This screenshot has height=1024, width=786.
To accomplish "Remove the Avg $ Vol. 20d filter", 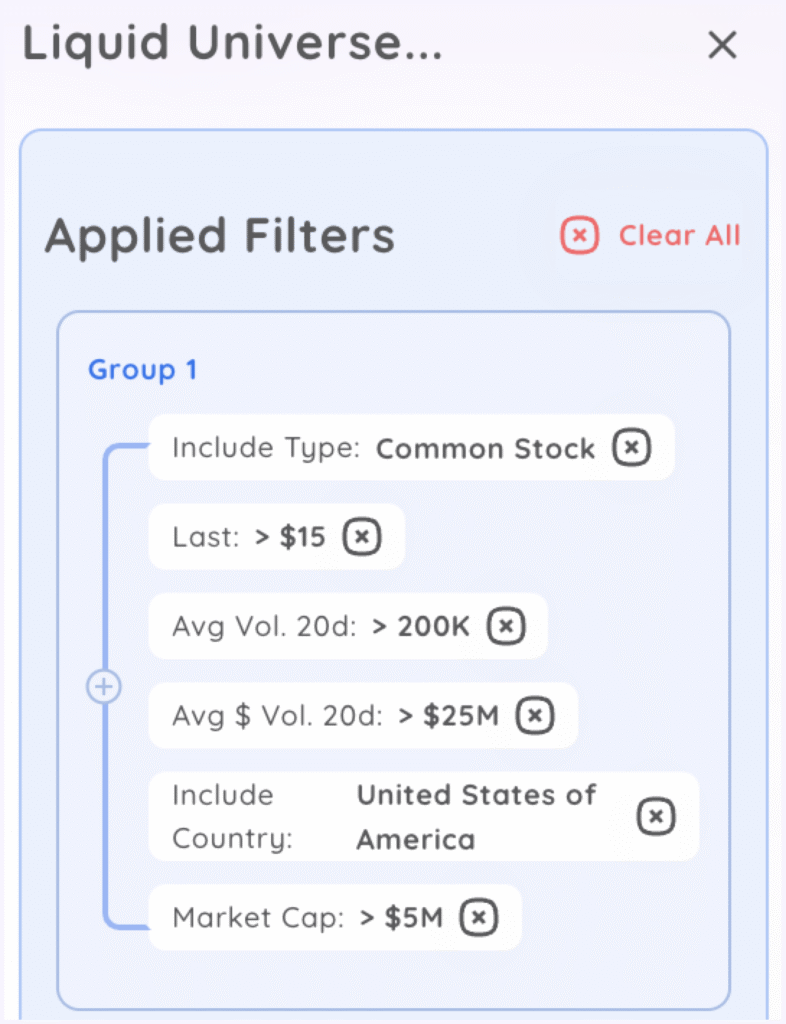I will coord(535,715).
